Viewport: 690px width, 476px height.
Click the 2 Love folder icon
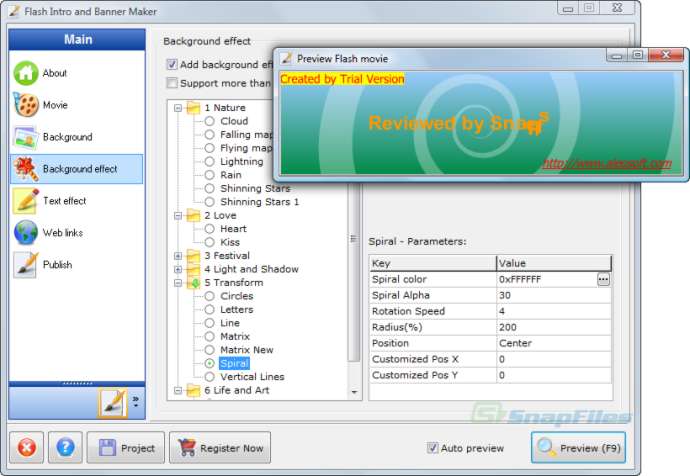pos(193,216)
